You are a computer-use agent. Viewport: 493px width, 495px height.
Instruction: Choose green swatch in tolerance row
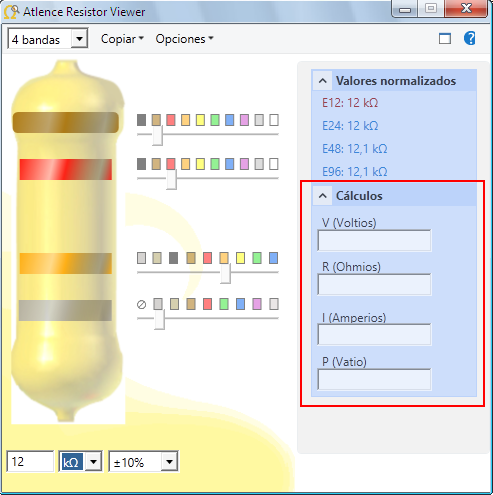[224, 304]
